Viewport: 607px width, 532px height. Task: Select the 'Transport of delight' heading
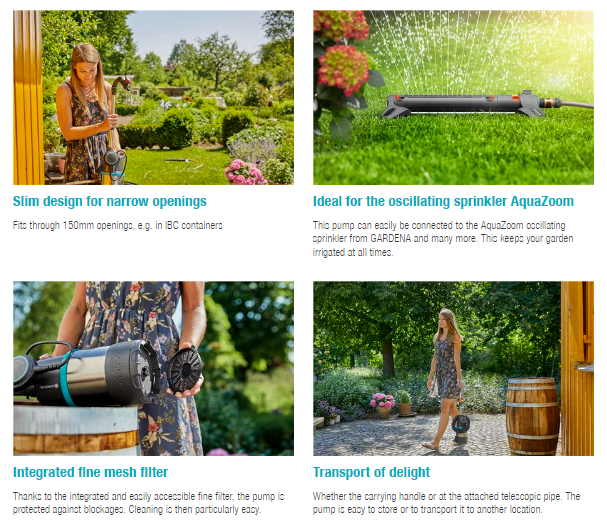371,472
